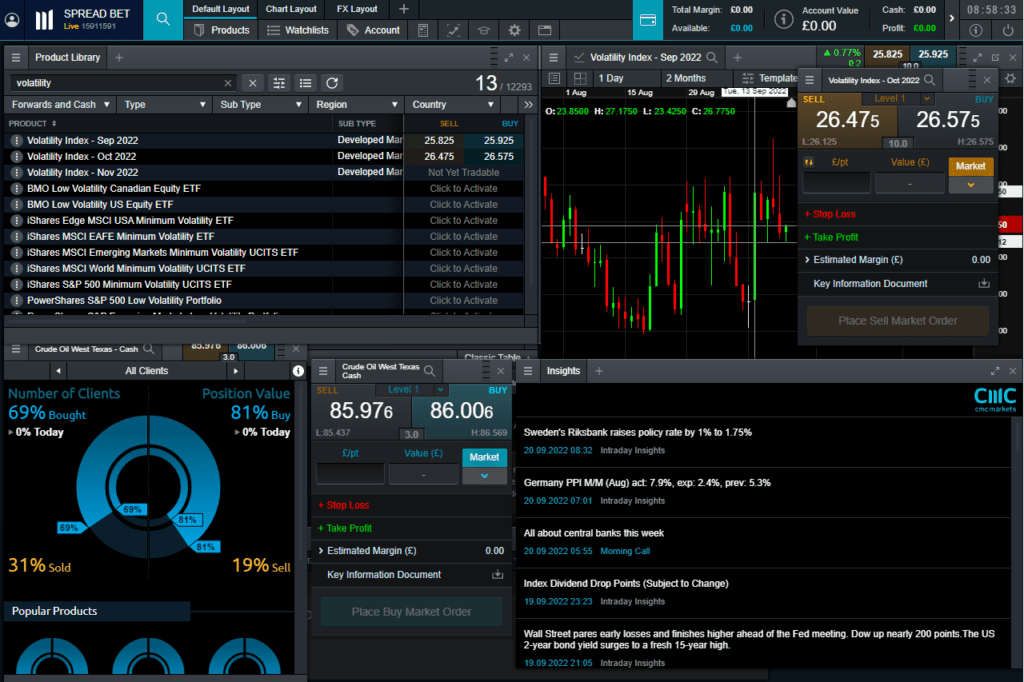Click the search magnifier in top navigation
Screen dimensions: 1024x682
click(x=162, y=19)
